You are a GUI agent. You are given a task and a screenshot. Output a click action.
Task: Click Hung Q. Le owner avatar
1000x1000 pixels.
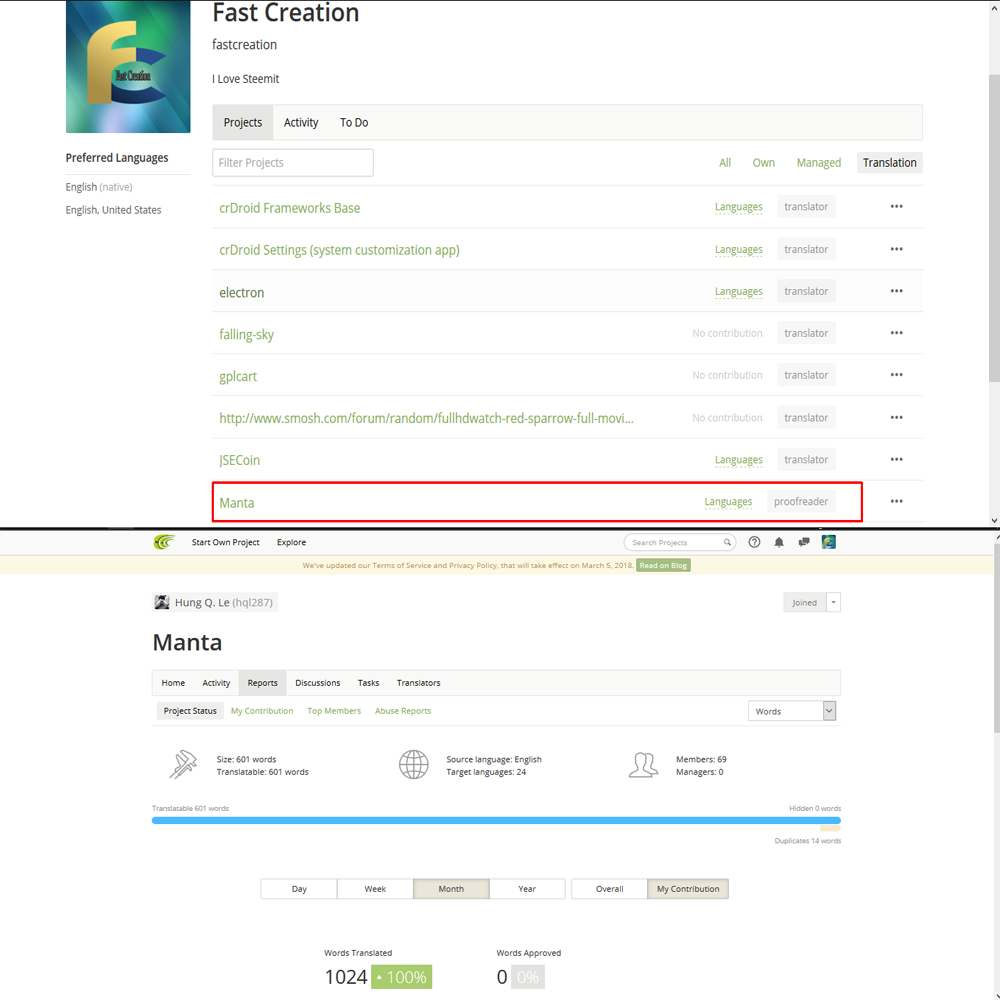click(162, 602)
